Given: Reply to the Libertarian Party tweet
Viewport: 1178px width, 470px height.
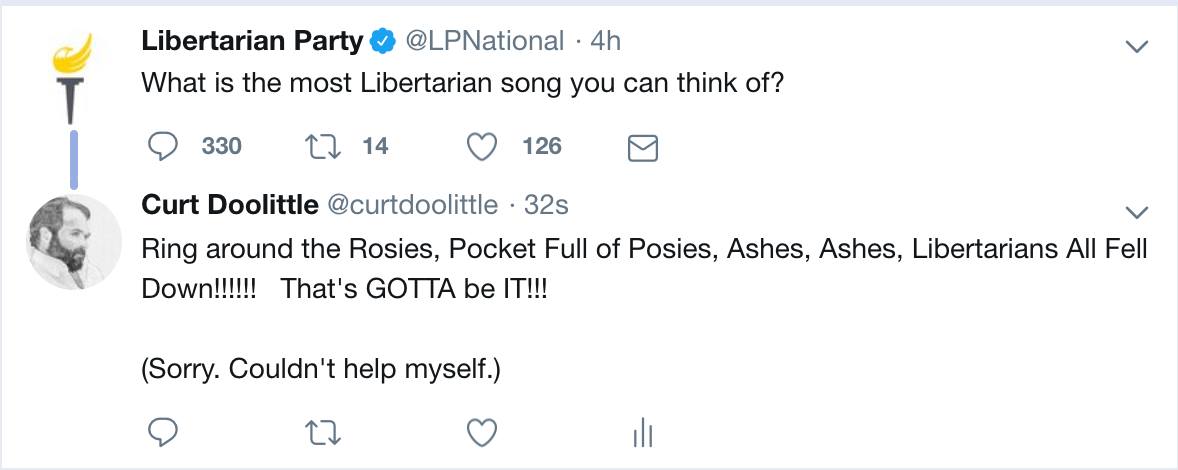Looking at the screenshot, I should coord(163,147).
